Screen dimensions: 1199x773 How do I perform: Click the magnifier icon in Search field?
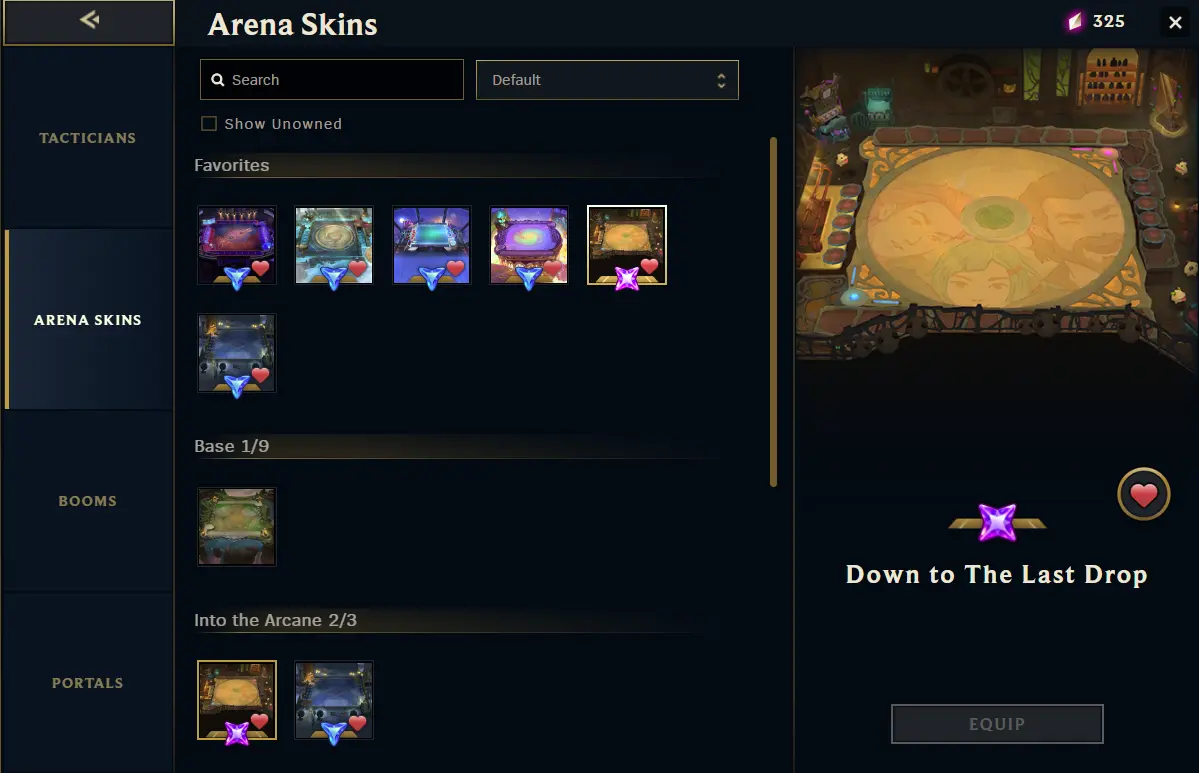[x=218, y=80]
